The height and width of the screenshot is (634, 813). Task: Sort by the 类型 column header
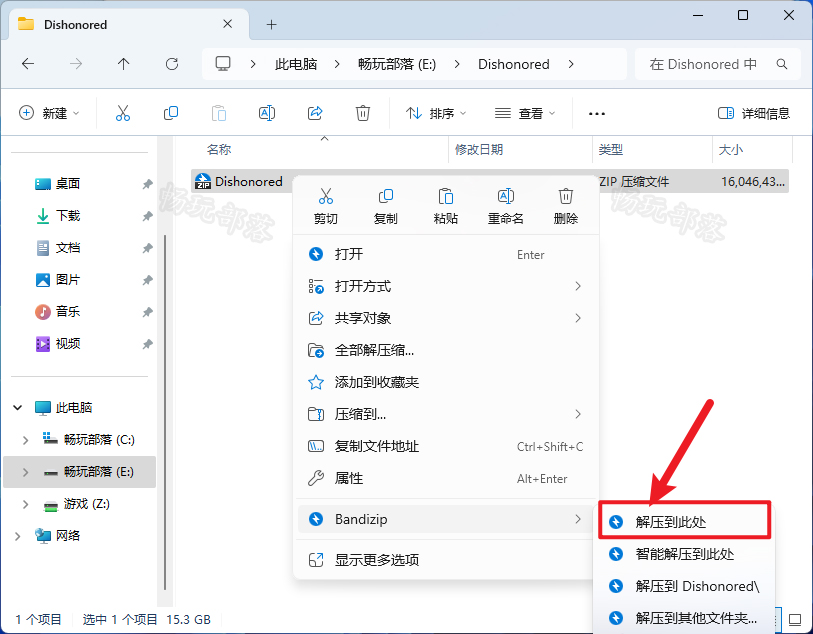[x=611, y=150]
